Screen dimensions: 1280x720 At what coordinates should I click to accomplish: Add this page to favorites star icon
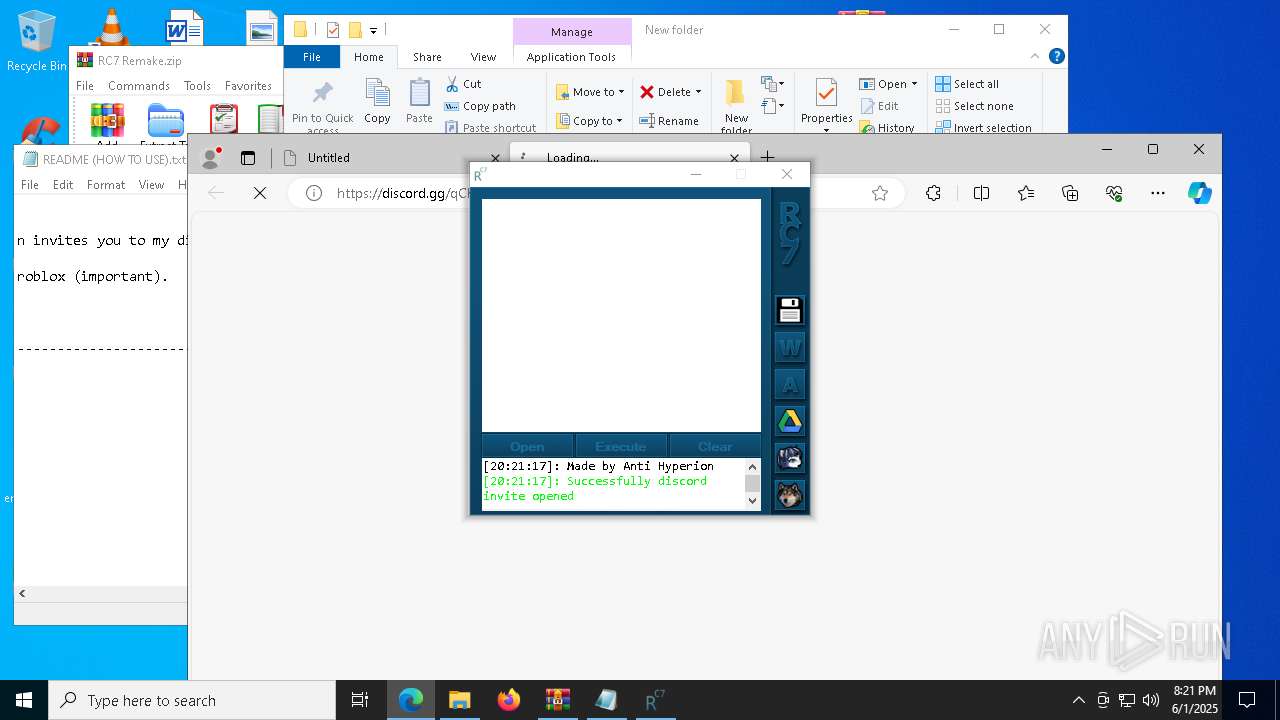[880, 193]
